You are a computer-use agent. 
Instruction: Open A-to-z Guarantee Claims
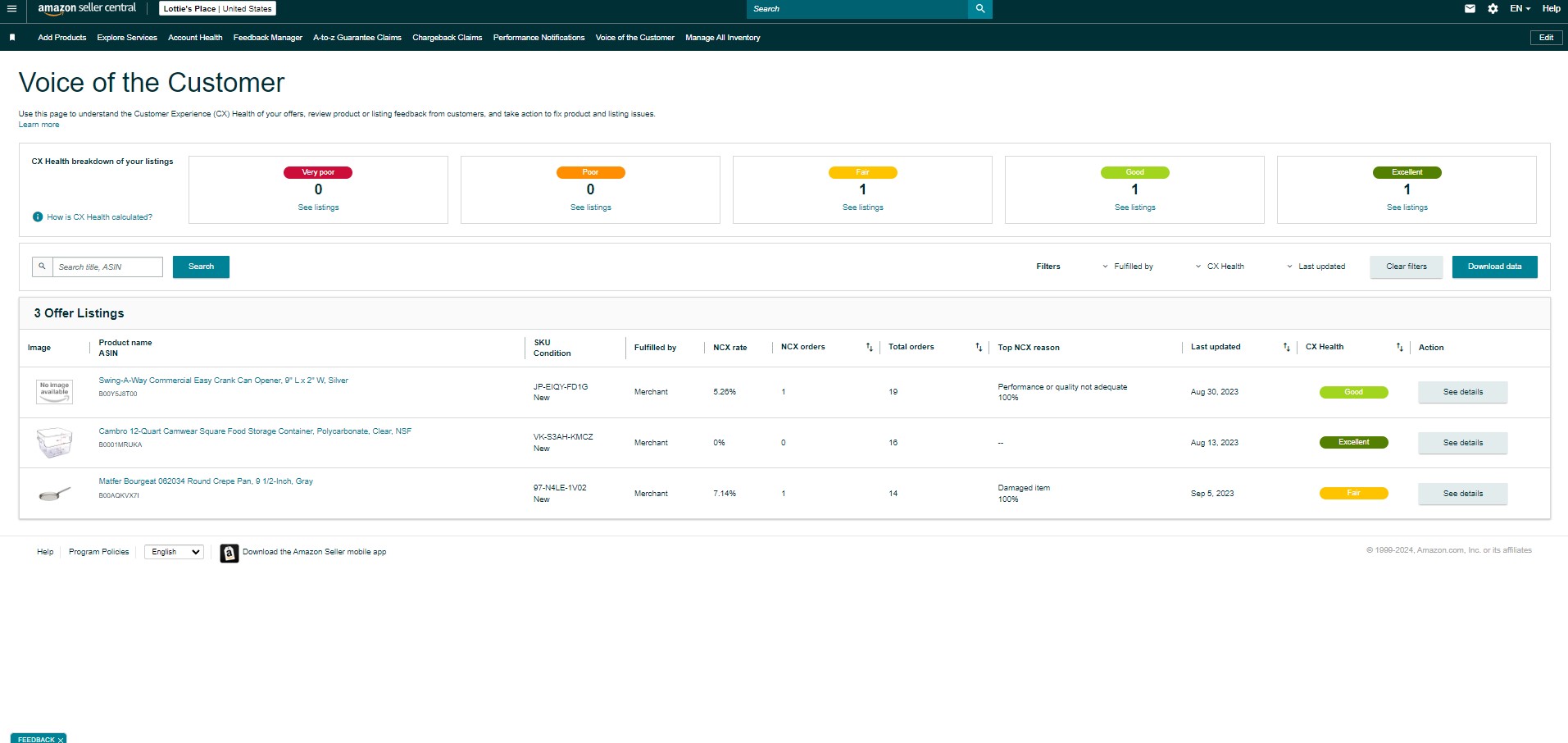coord(357,38)
